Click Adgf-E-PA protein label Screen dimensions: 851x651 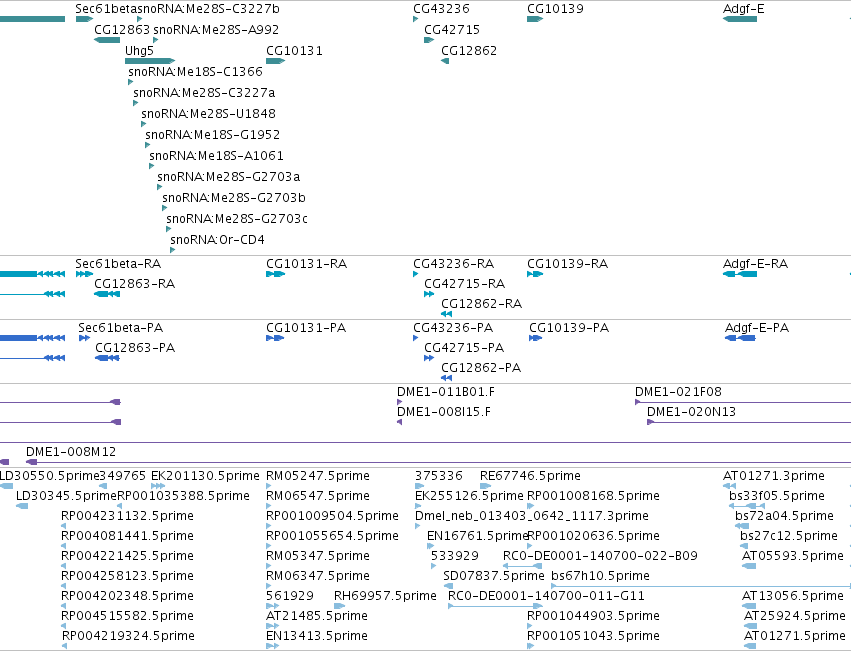tap(757, 328)
